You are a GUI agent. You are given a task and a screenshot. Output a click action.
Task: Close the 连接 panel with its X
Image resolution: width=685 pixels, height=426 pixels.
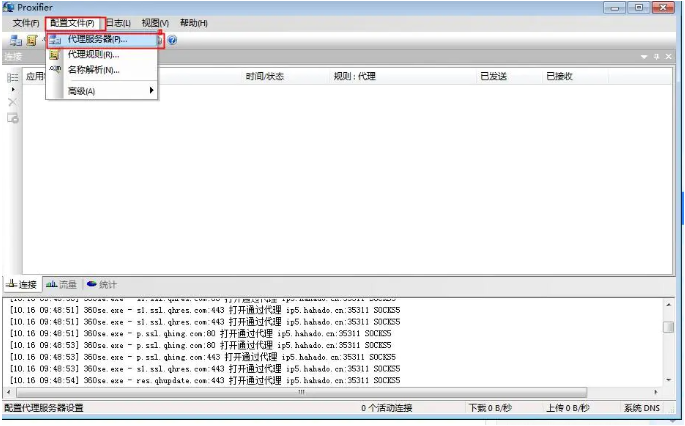668,57
